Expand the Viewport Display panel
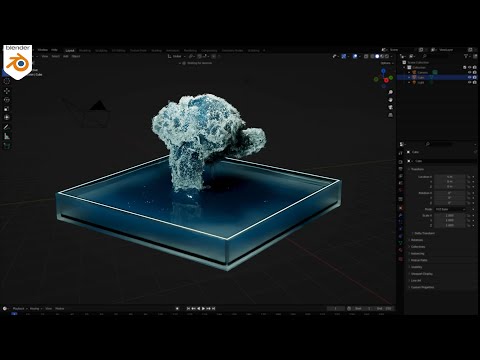480x360 pixels. 421,274
